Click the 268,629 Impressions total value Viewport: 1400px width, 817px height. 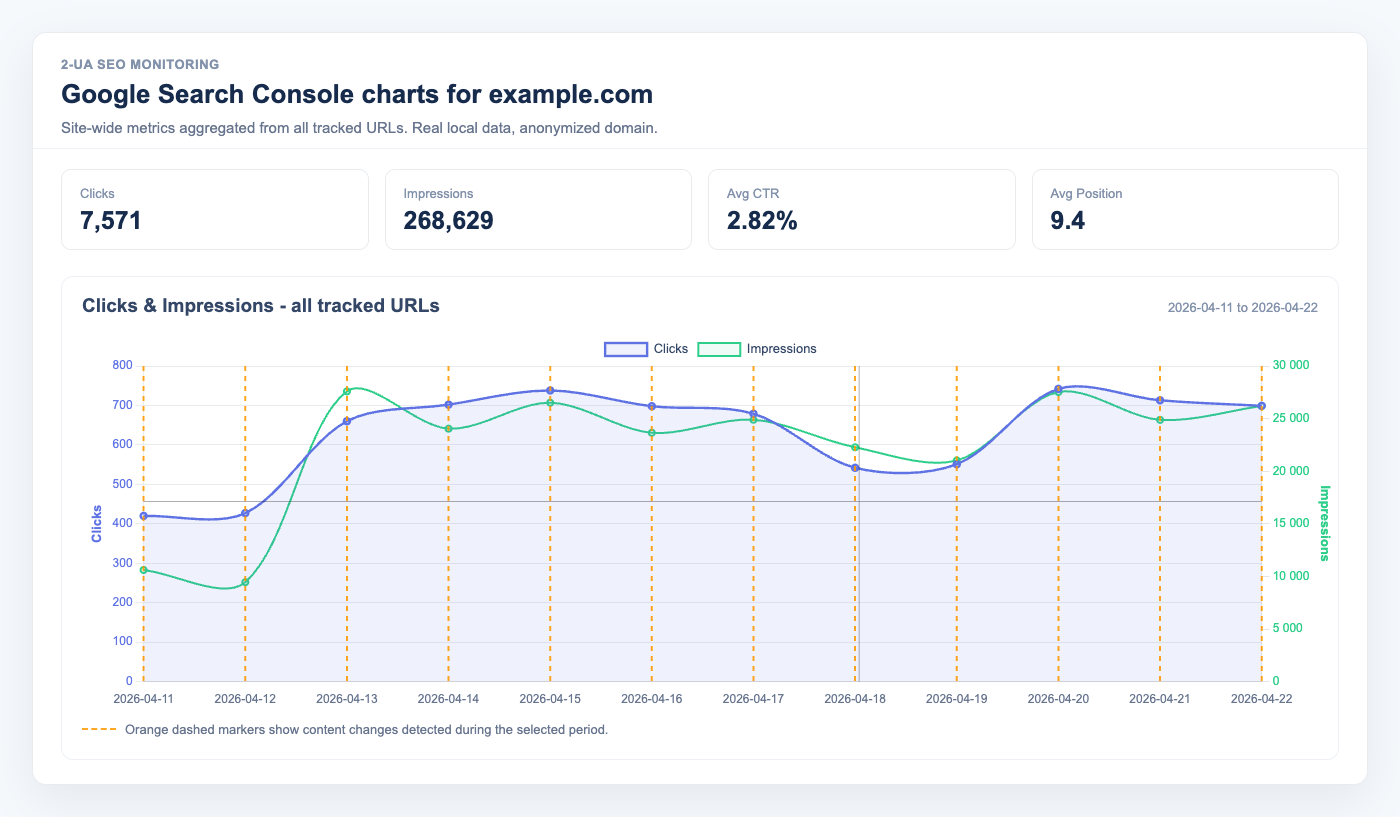(448, 221)
